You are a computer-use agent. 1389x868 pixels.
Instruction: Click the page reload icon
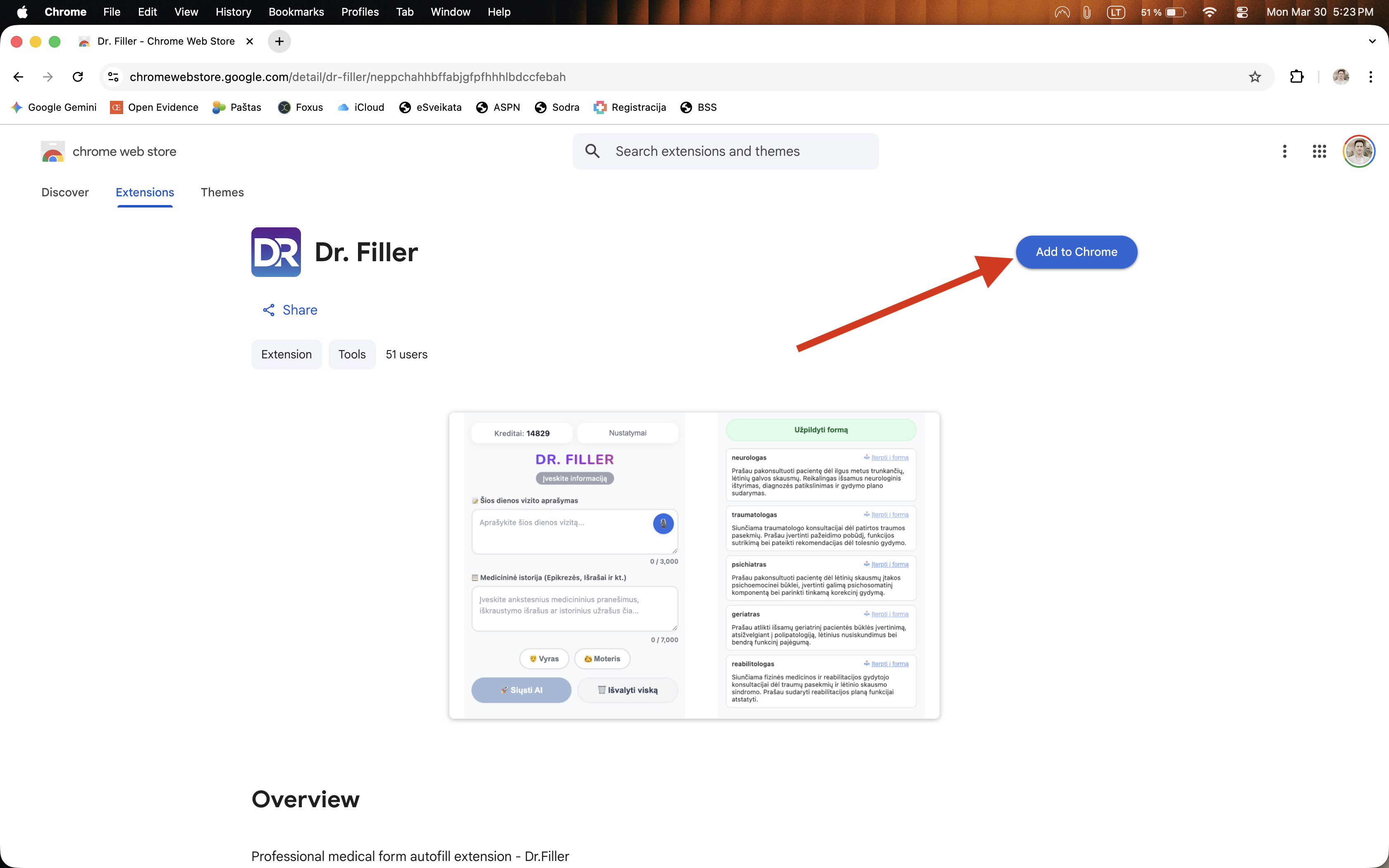[77, 77]
